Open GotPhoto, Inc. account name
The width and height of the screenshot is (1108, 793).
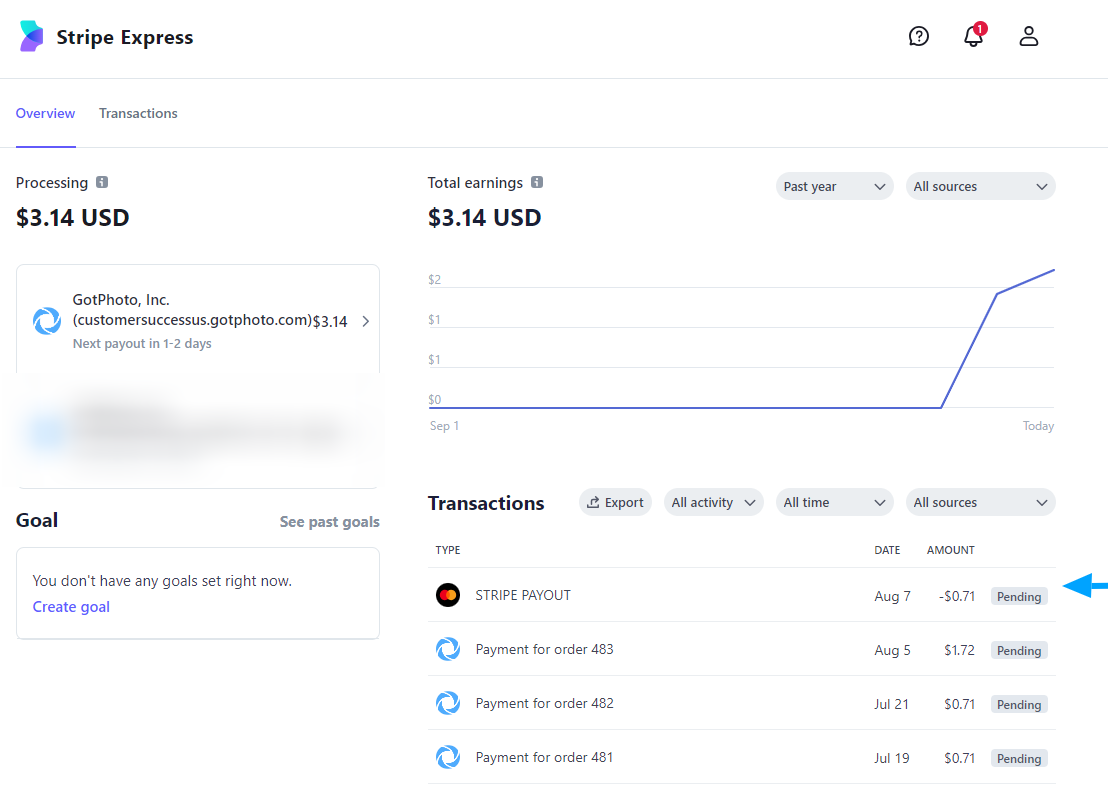(x=192, y=310)
